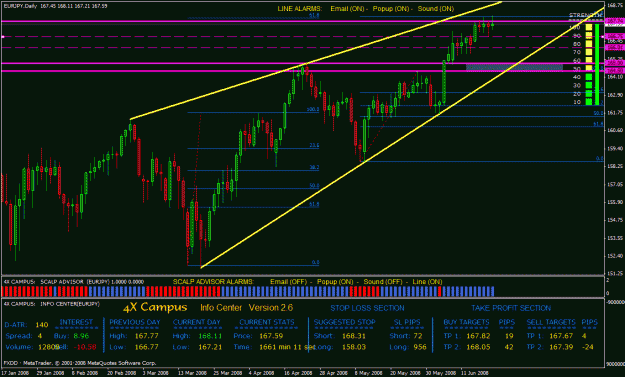Click current day high value 168.11
The height and width of the screenshot is (377, 625).
210,336
